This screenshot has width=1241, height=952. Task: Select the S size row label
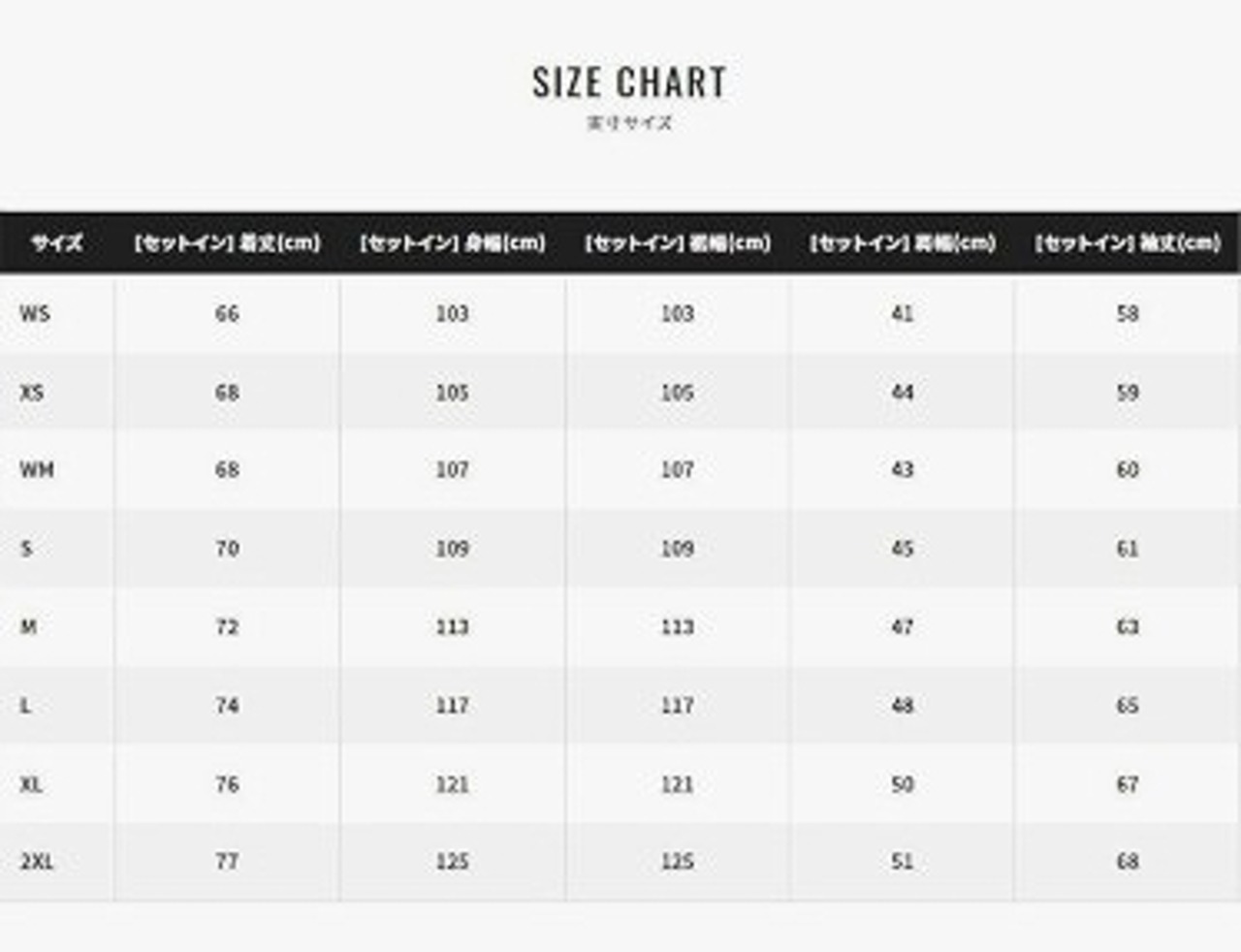(26, 549)
